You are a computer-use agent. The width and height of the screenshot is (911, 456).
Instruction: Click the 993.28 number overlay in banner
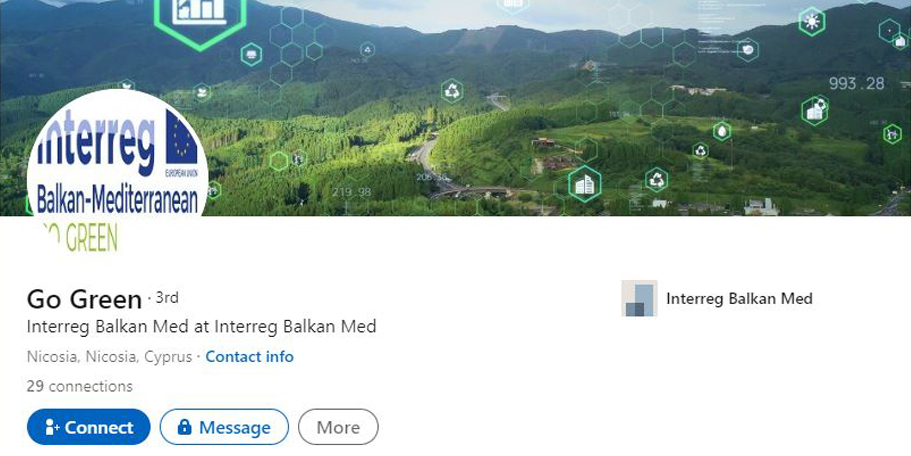[x=856, y=84]
